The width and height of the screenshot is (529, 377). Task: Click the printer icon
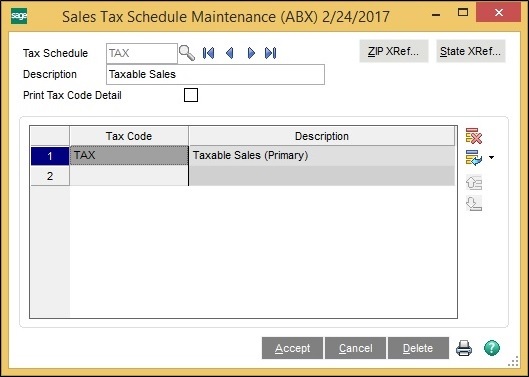464,348
